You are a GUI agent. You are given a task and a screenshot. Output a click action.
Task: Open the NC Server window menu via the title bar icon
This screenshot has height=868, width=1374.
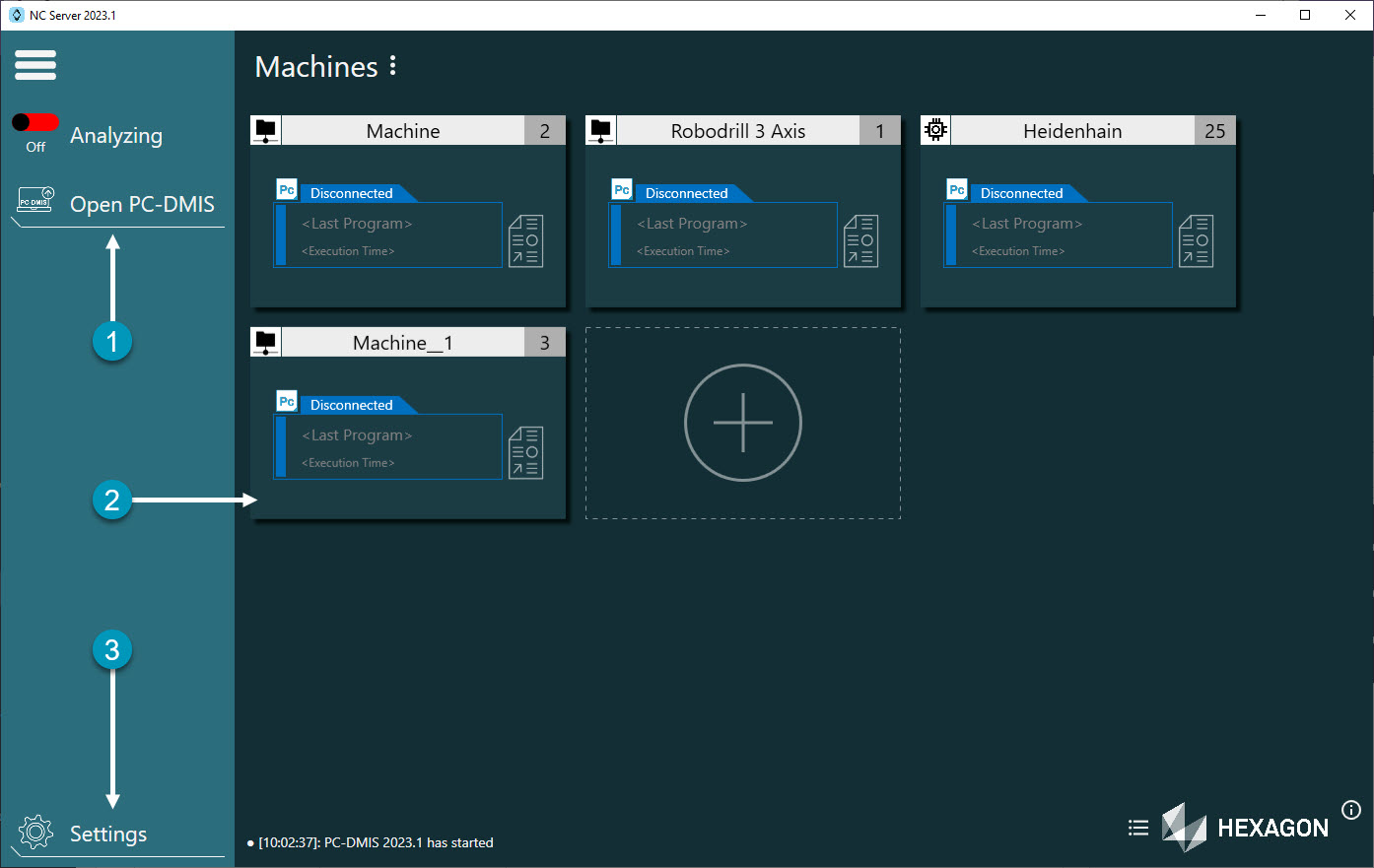pyautogui.click(x=14, y=15)
